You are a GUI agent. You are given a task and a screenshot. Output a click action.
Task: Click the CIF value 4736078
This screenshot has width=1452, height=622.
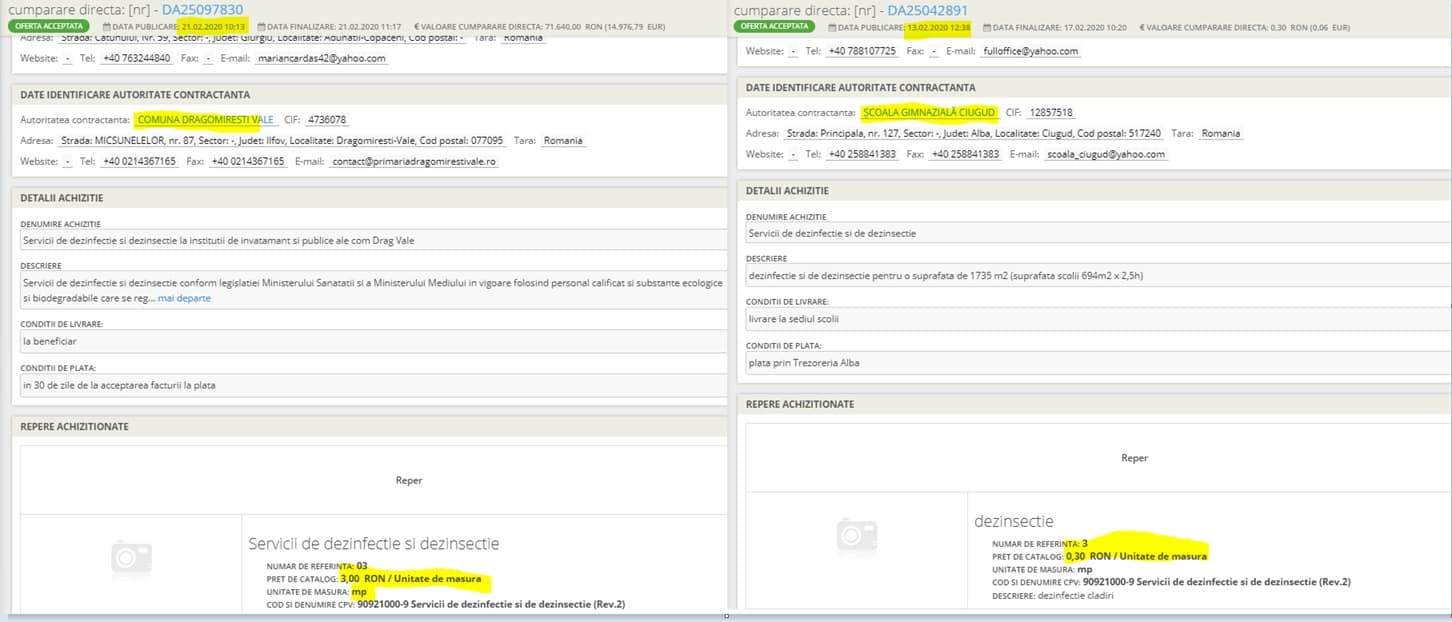(328, 120)
